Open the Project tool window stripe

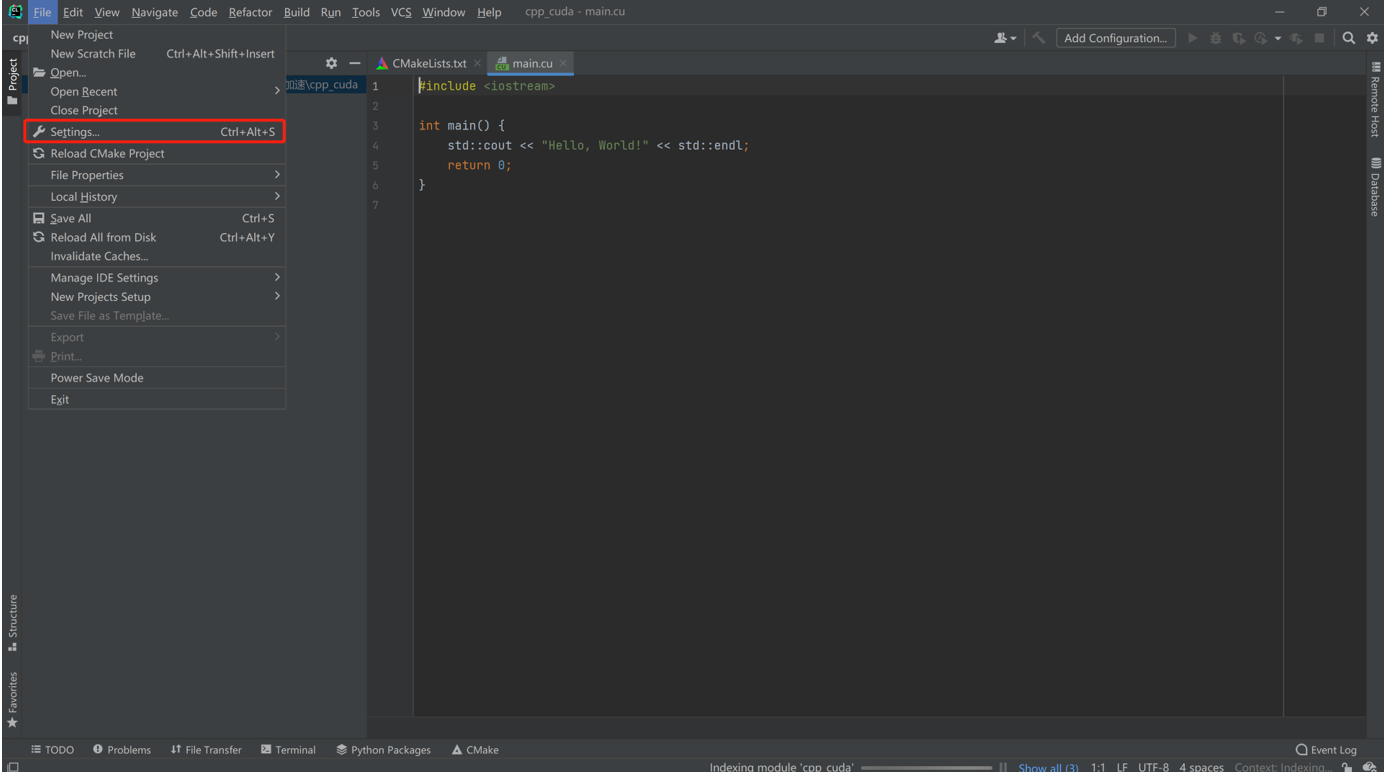coord(12,82)
